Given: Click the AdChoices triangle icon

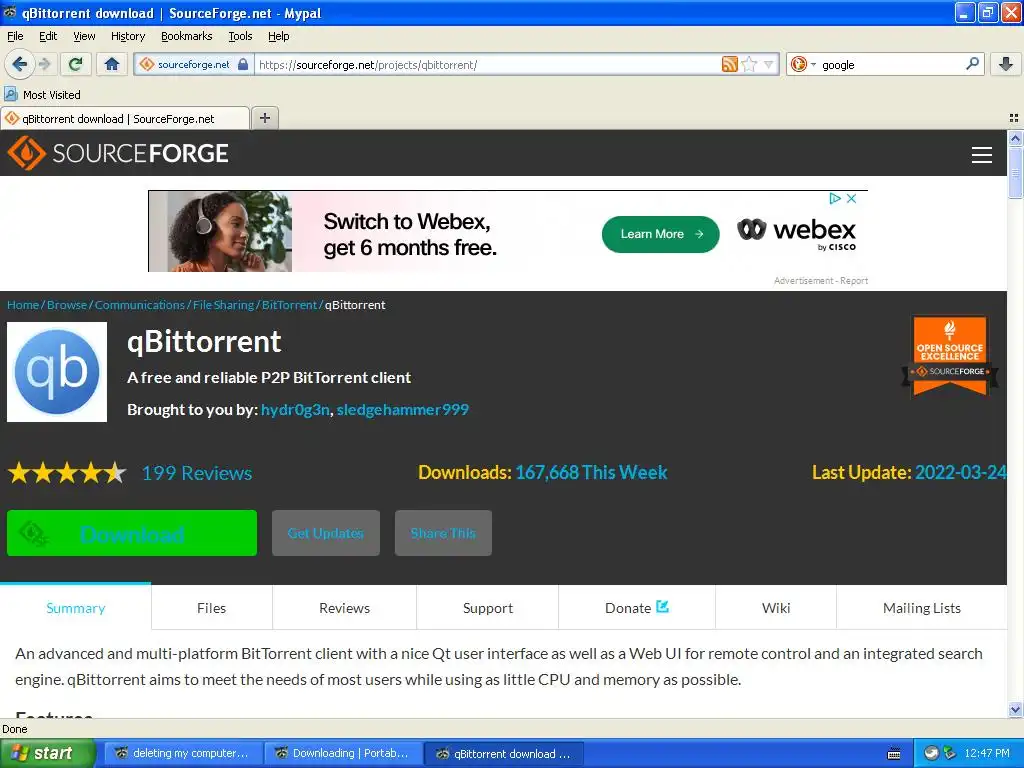Looking at the screenshot, I should coord(835,199).
